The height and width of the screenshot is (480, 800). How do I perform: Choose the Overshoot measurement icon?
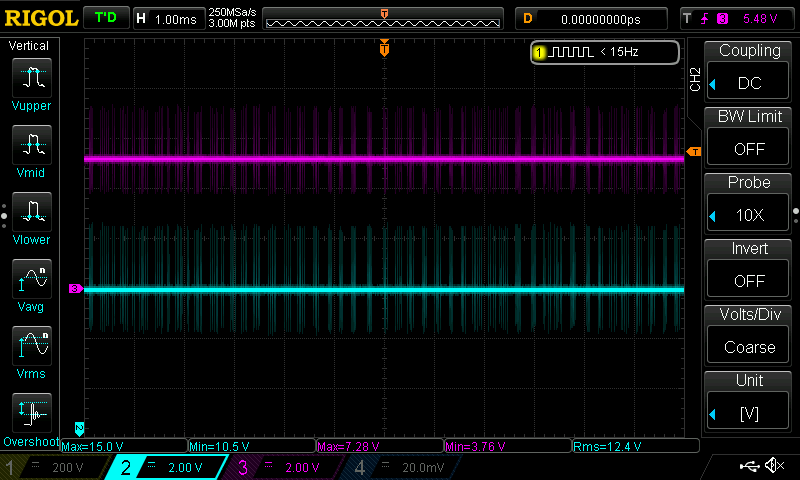click(34, 412)
